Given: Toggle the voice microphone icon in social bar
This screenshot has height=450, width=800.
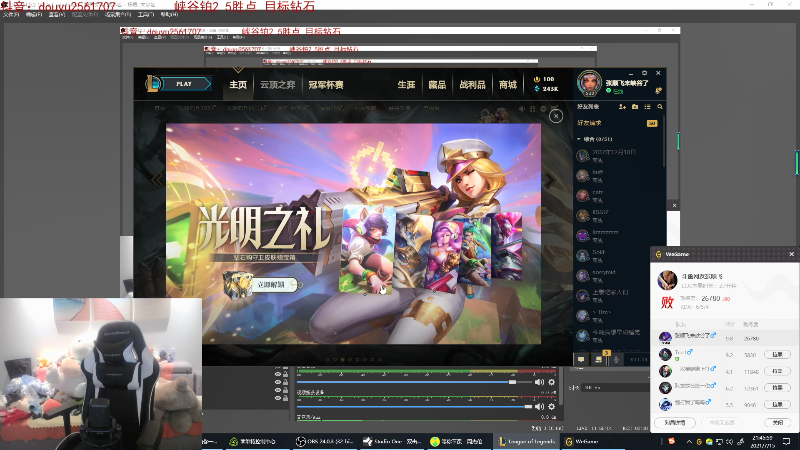Looking at the screenshot, I should [x=616, y=360].
